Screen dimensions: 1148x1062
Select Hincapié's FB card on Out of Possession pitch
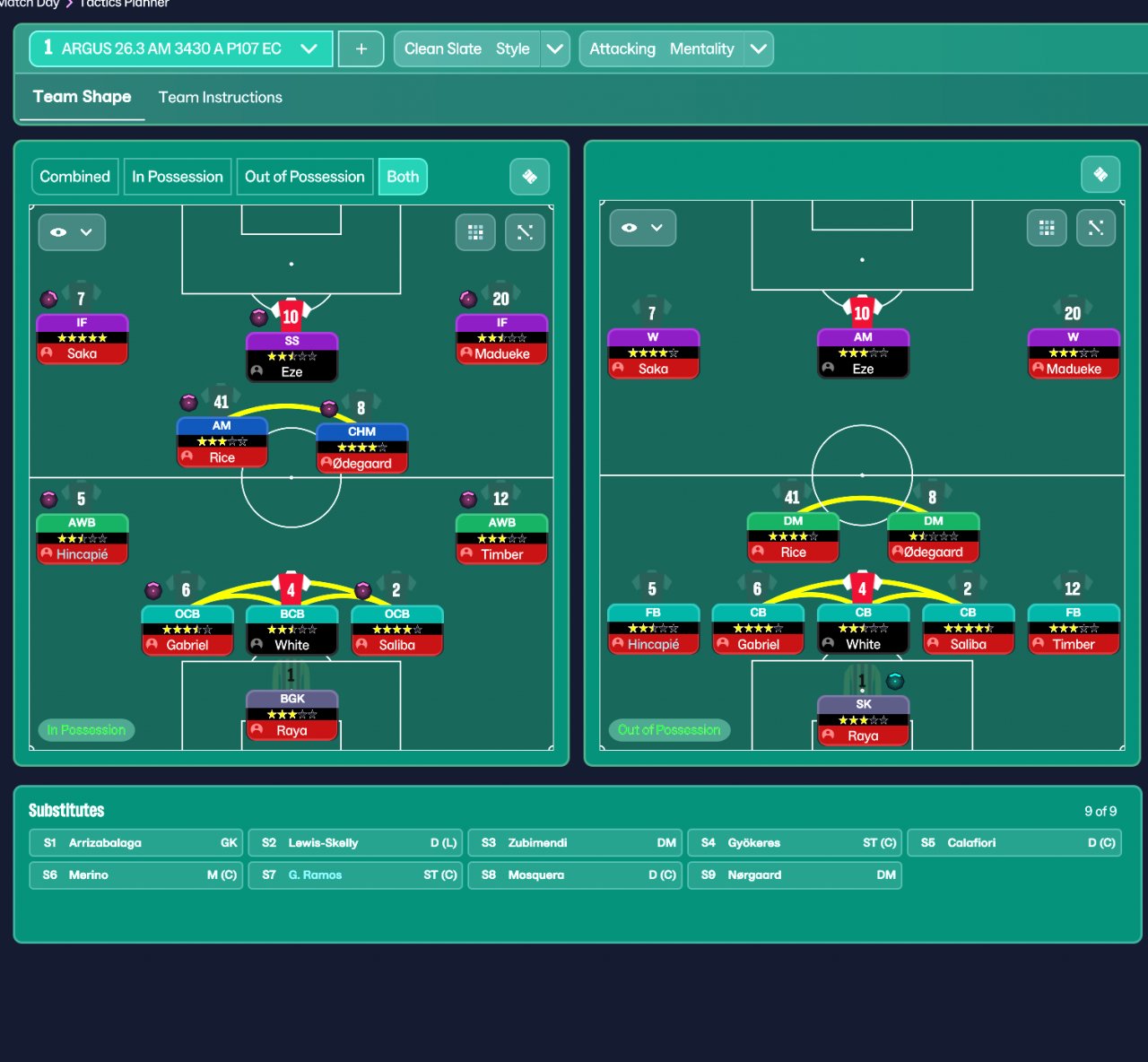click(654, 629)
